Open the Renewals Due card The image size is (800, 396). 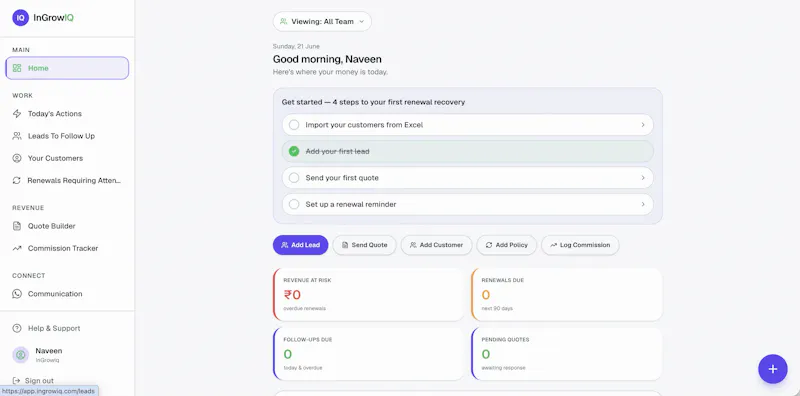point(567,294)
